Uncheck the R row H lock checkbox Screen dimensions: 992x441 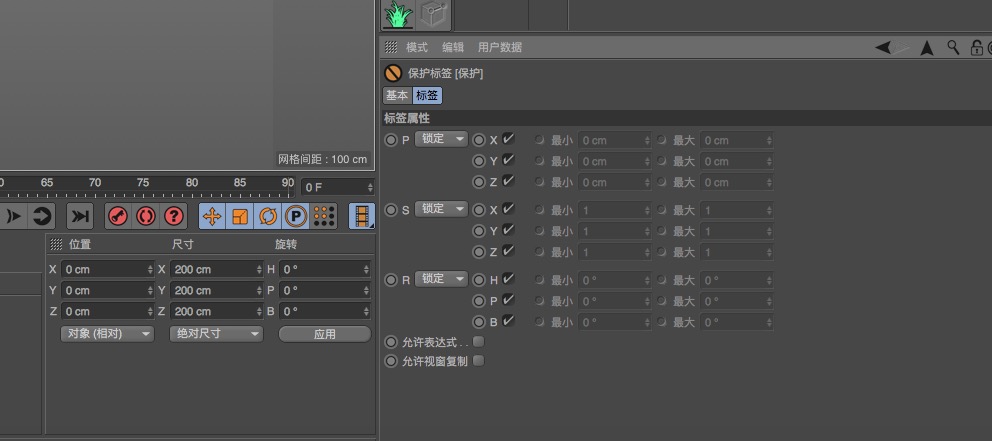[x=508, y=278]
